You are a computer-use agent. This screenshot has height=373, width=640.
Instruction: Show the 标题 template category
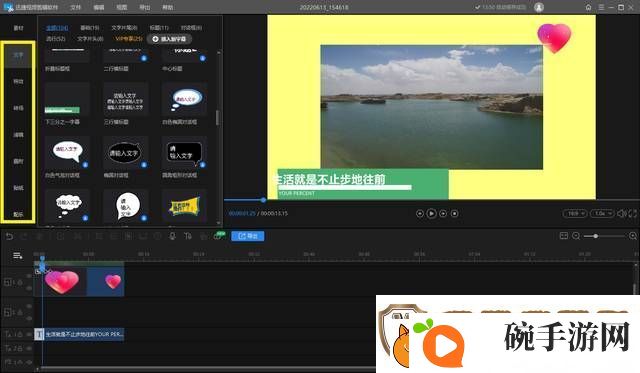[x=159, y=28]
